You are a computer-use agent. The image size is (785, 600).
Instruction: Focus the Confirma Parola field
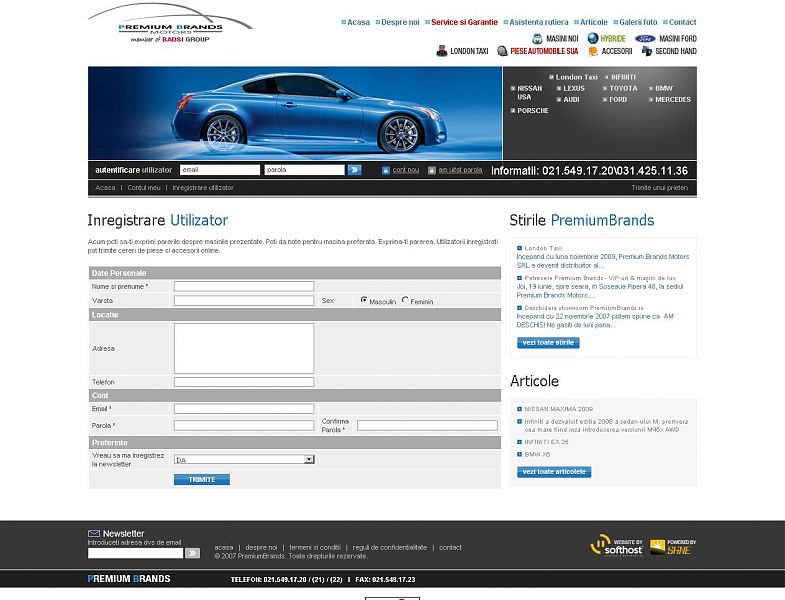click(x=427, y=426)
